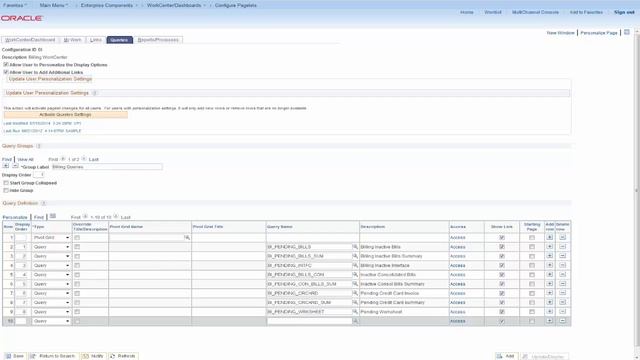The height and width of the screenshot is (360, 640).
Task: Click the Sign out link
Action: click(x=624, y=12)
